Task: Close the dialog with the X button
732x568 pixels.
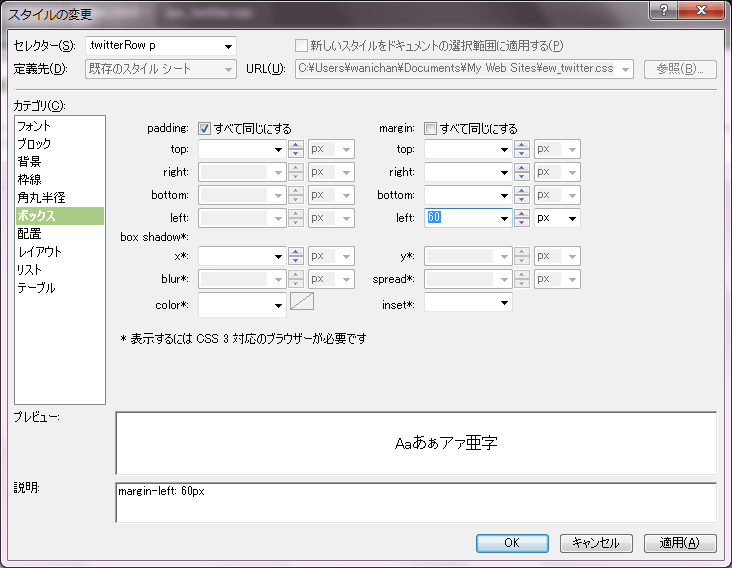Action: (701, 9)
